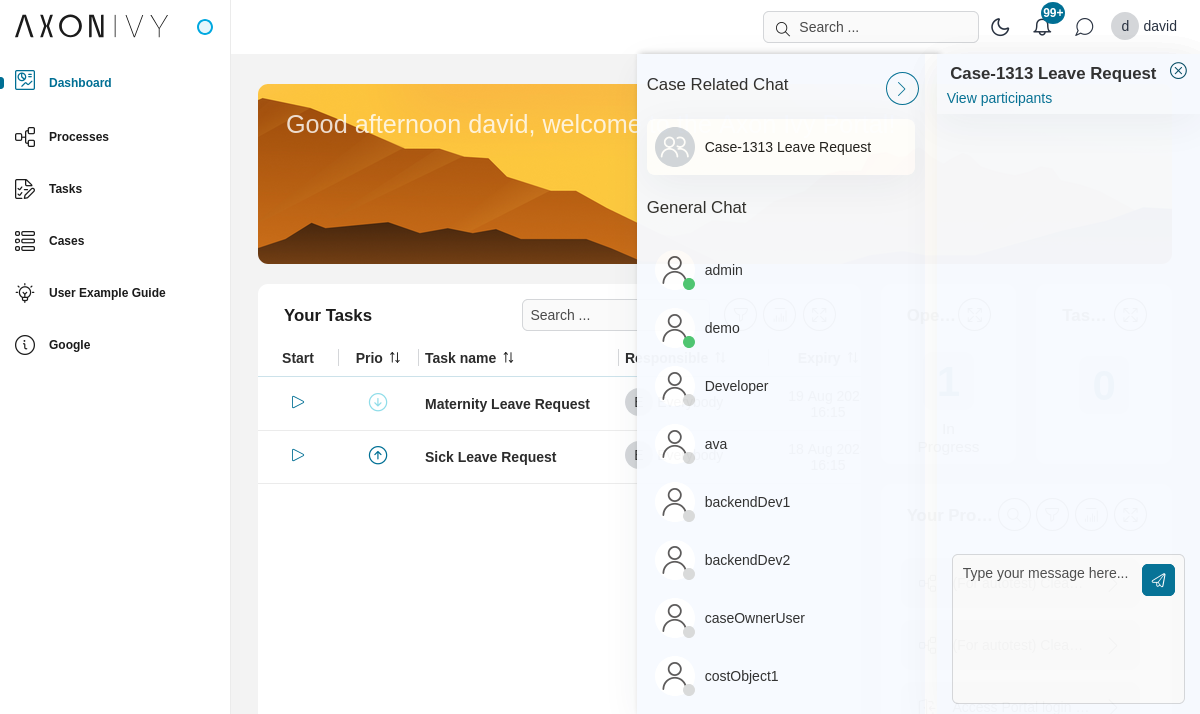This screenshot has width=1200, height=714.
Task: Open Cases from the sidebar
Action: (x=66, y=241)
